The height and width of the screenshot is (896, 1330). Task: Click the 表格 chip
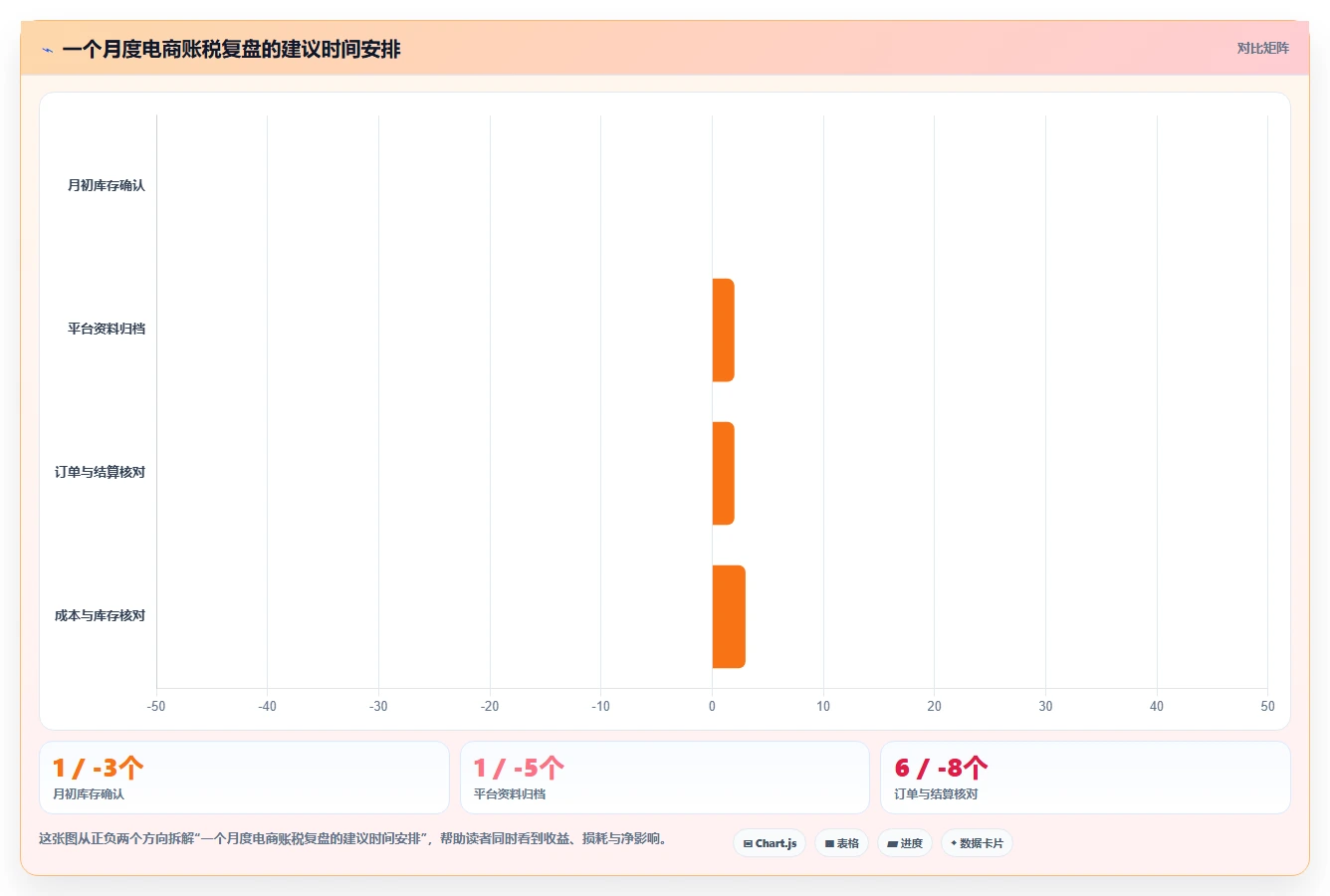(x=841, y=843)
